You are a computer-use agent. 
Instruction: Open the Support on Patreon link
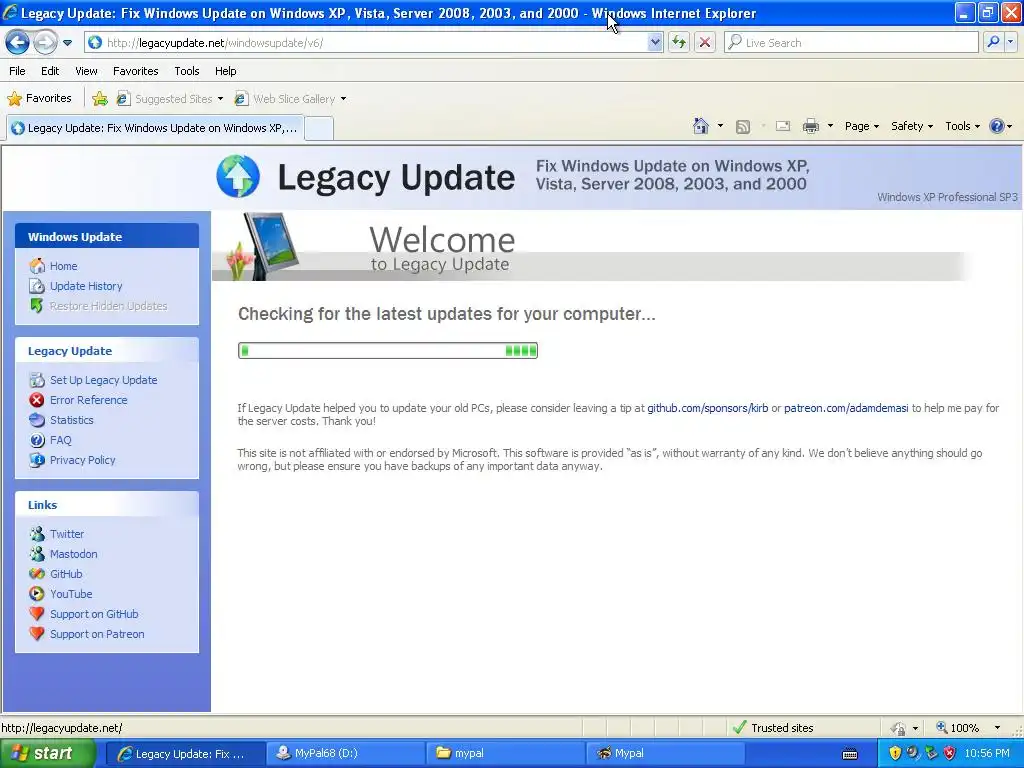click(97, 634)
